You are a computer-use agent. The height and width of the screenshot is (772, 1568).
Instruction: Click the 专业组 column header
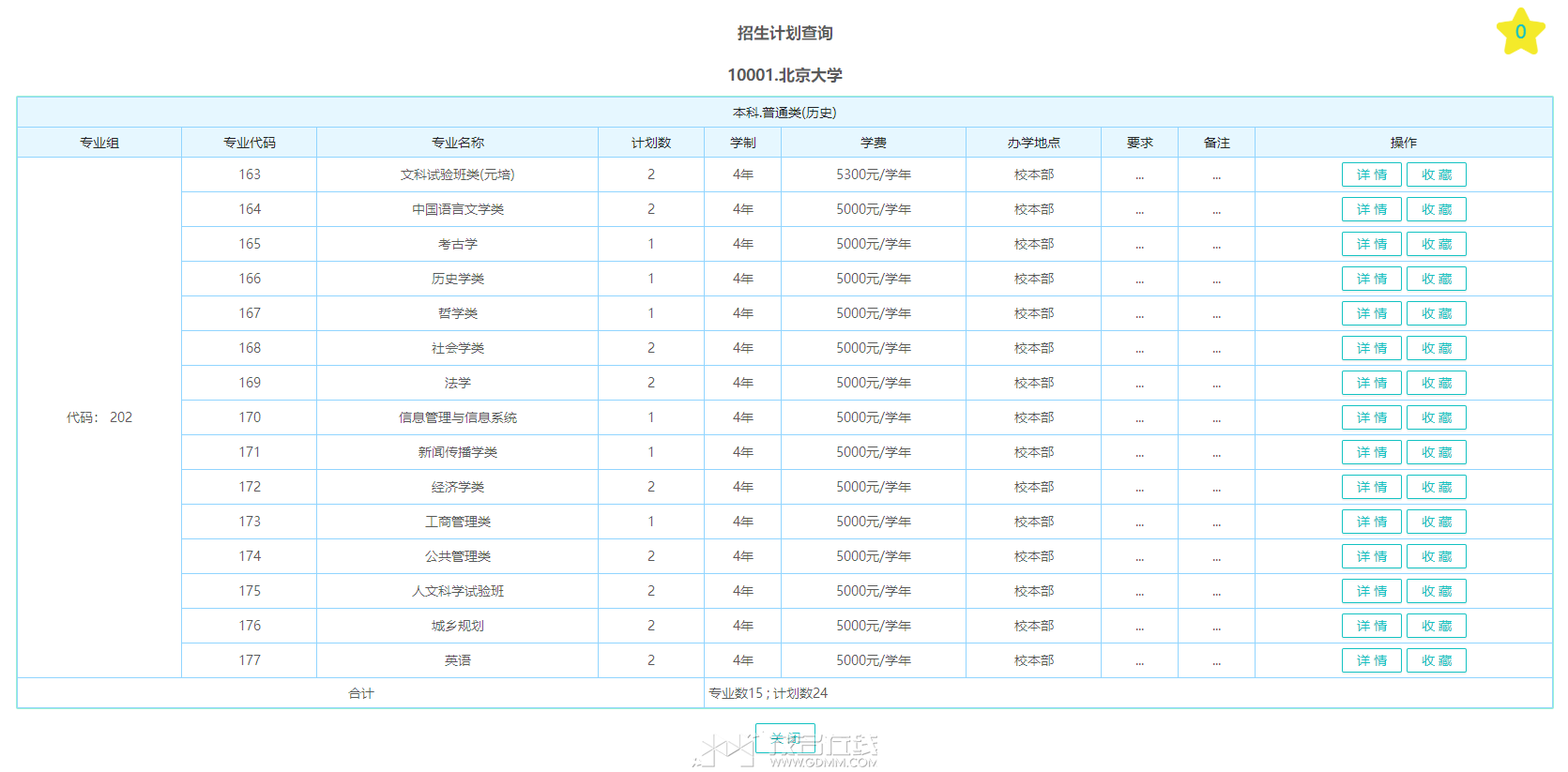pyautogui.click(x=99, y=143)
